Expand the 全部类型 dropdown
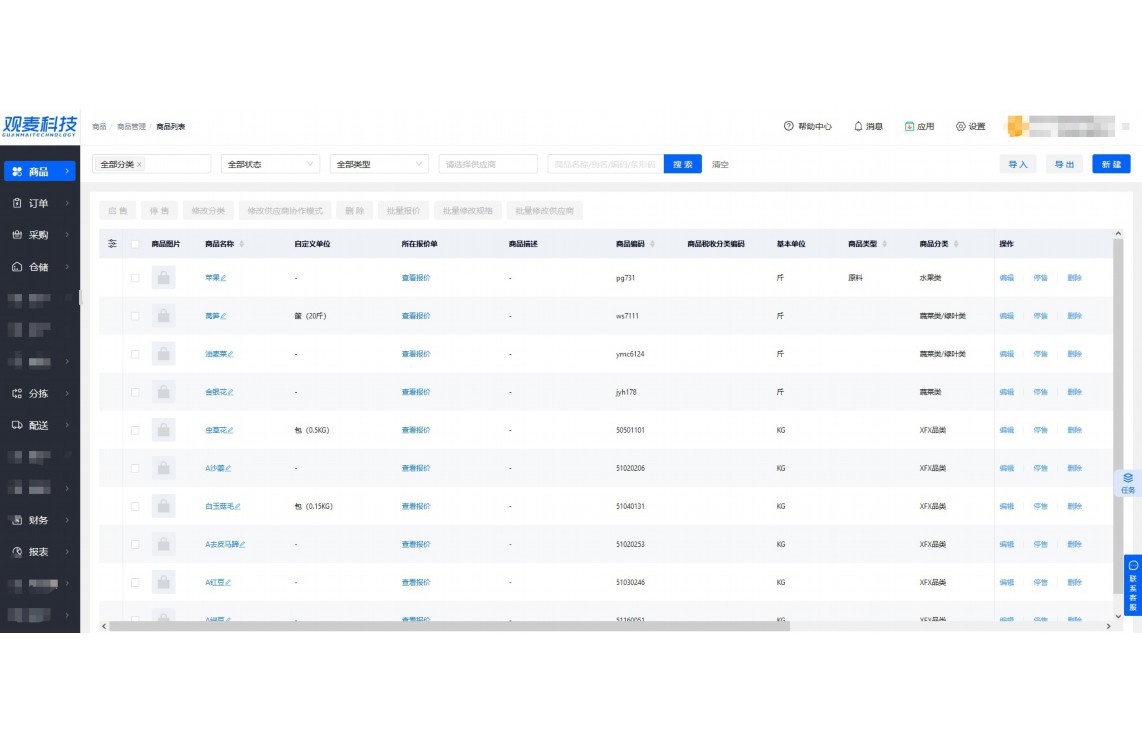The height and width of the screenshot is (742, 1142). click(378, 164)
